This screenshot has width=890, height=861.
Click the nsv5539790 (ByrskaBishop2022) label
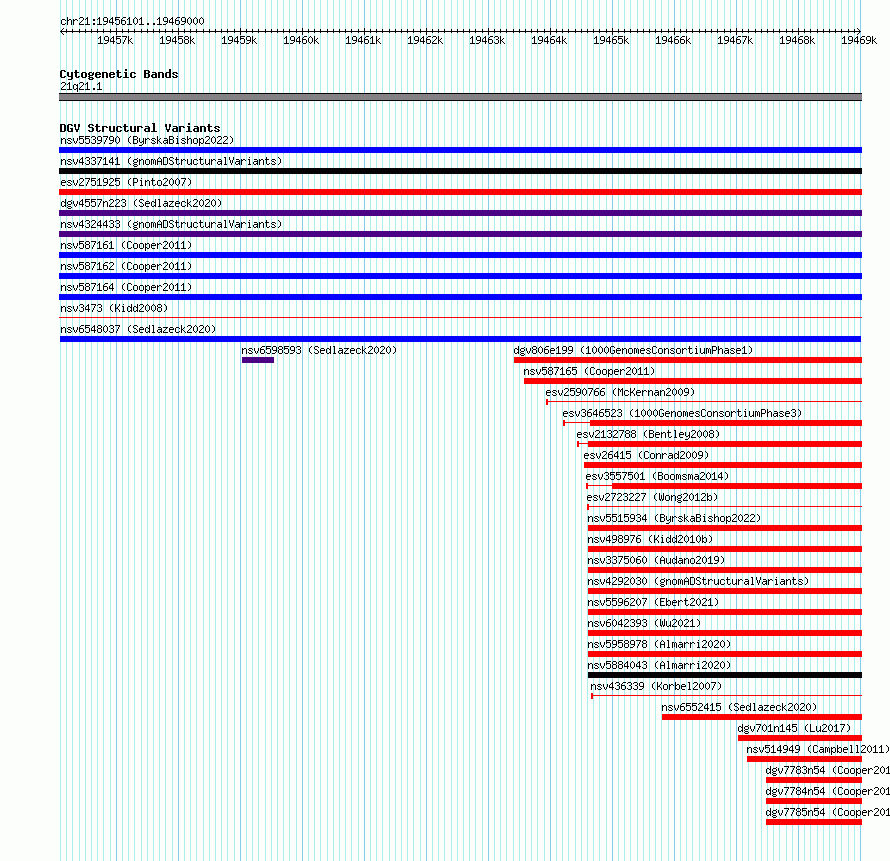click(147, 140)
